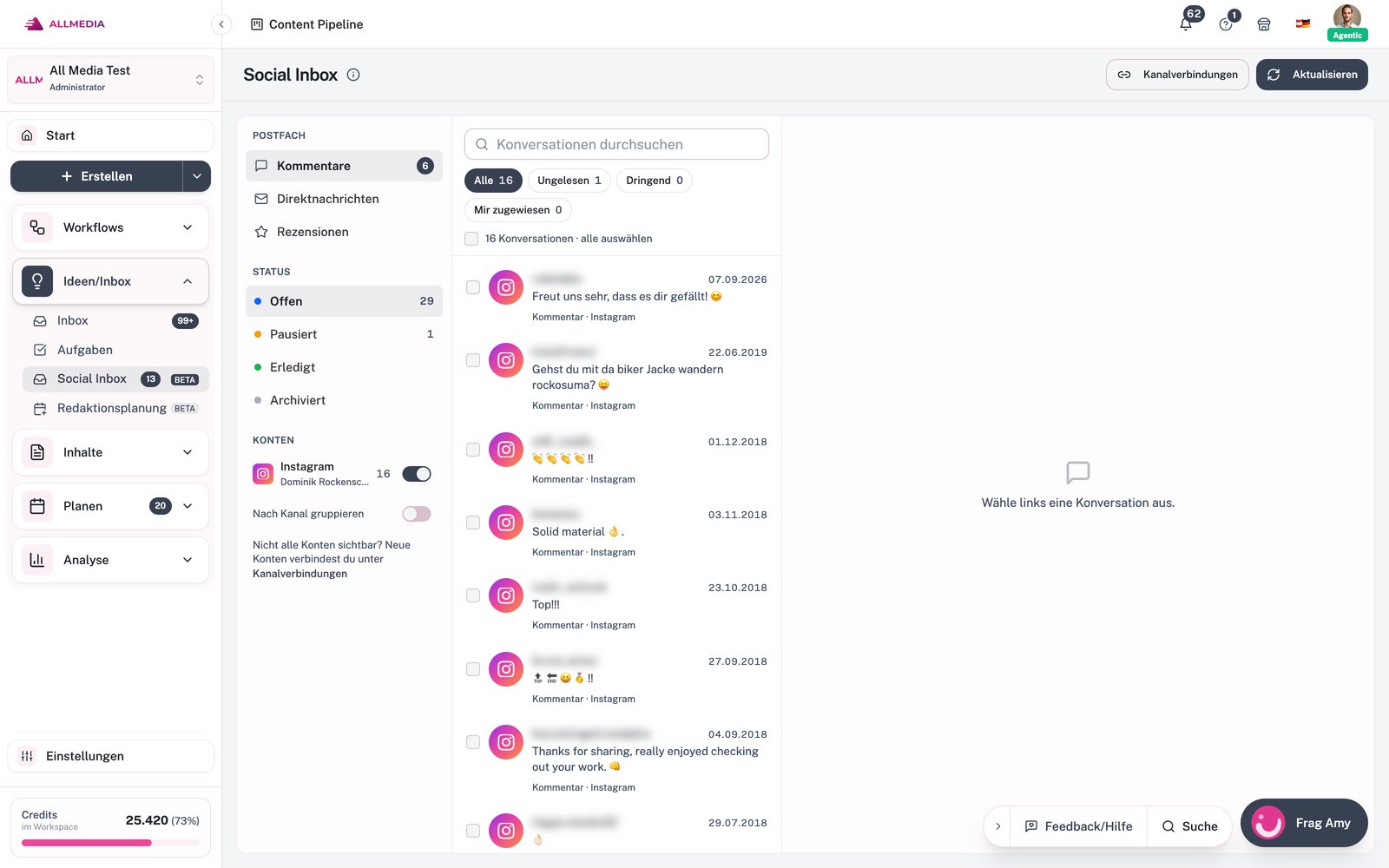Change language via the German flag icon

(1303, 24)
